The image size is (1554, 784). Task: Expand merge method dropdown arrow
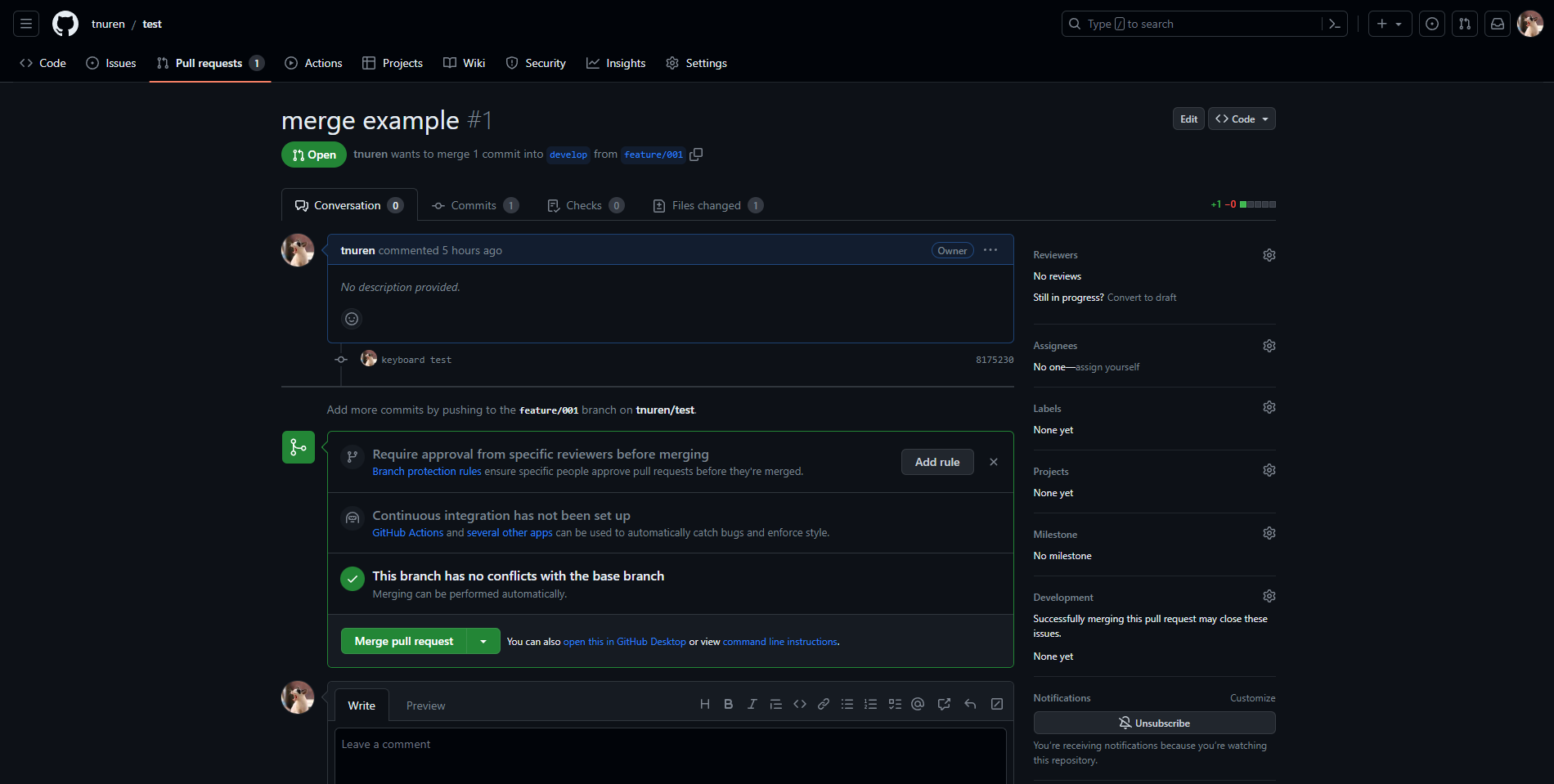pos(483,642)
